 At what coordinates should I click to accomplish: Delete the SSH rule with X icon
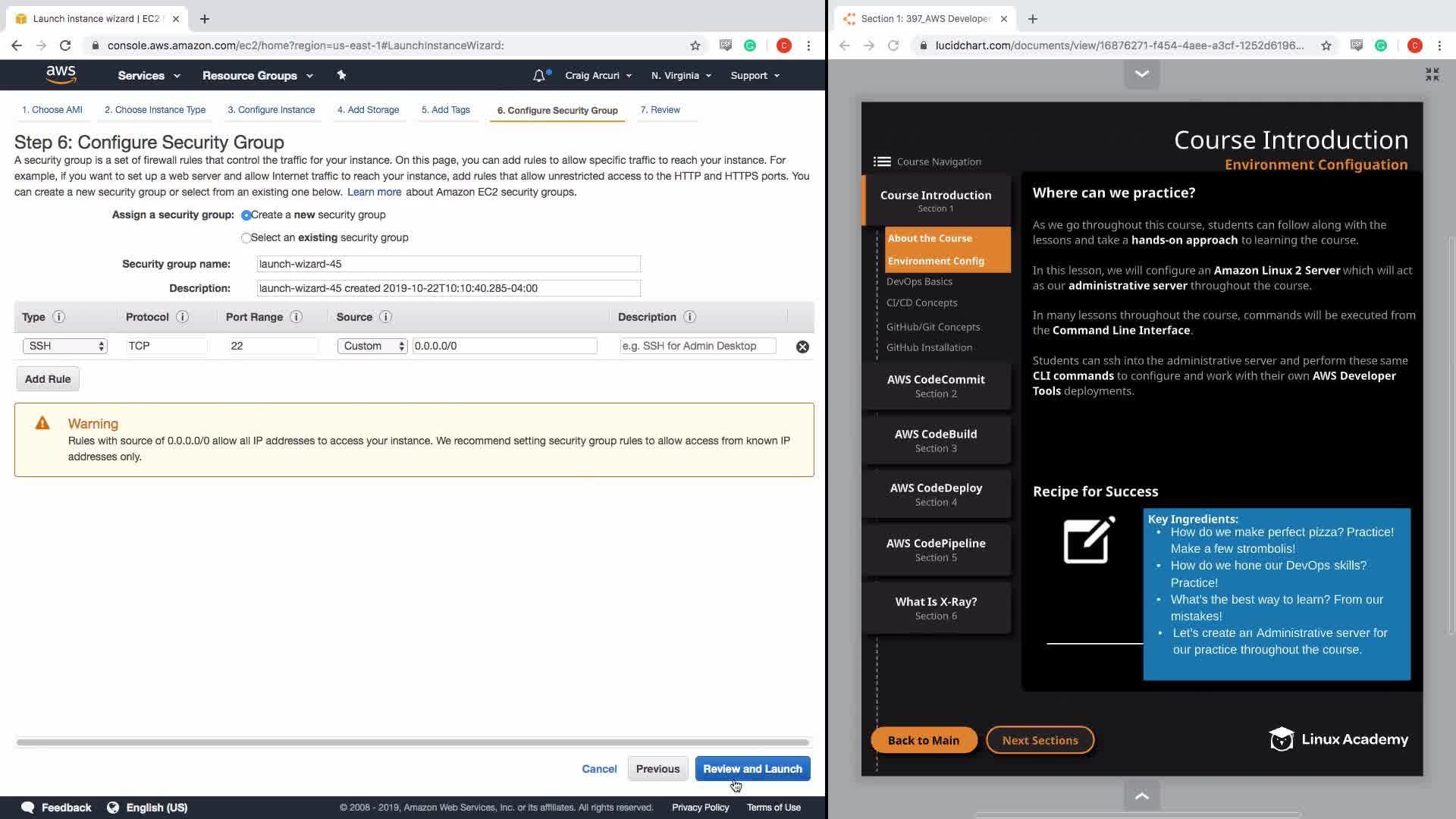pos(802,347)
